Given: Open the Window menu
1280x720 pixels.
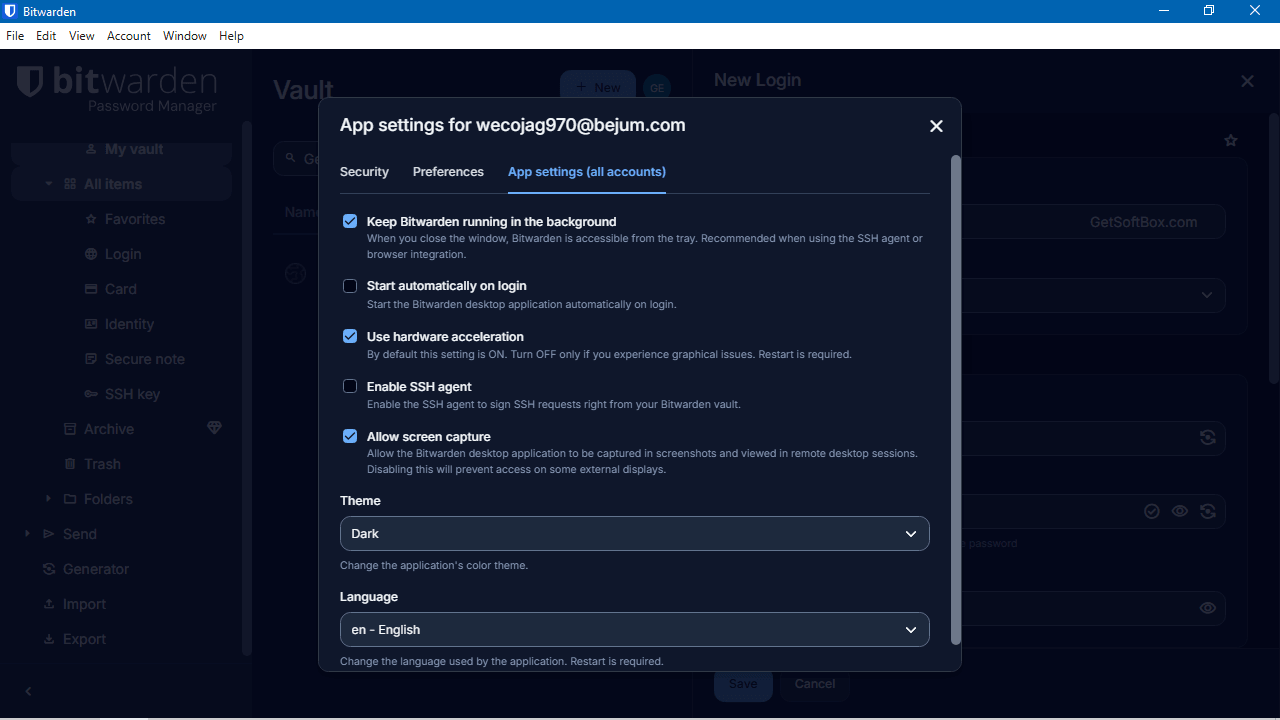Looking at the screenshot, I should tap(185, 36).
